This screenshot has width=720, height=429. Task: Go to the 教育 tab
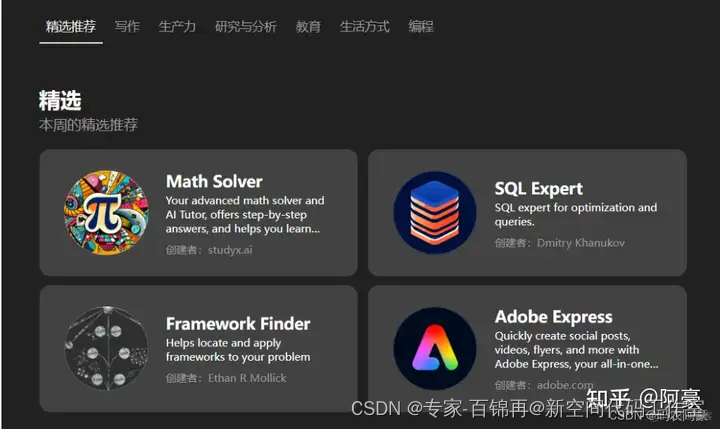pyautogui.click(x=308, y=27)
